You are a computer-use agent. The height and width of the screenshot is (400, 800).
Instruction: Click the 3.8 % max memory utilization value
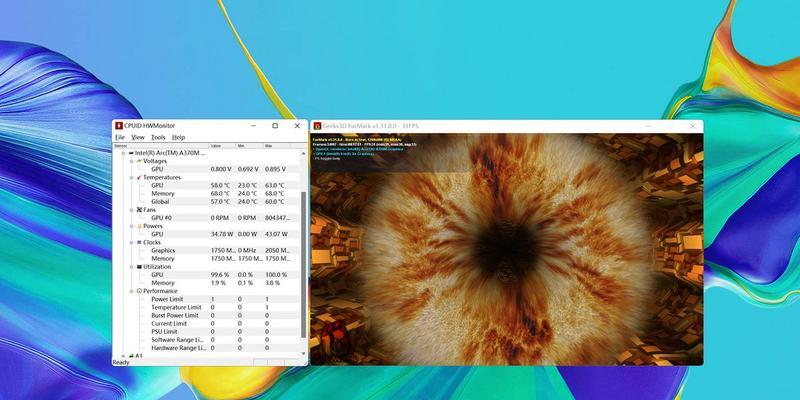(x=273, y=283)
